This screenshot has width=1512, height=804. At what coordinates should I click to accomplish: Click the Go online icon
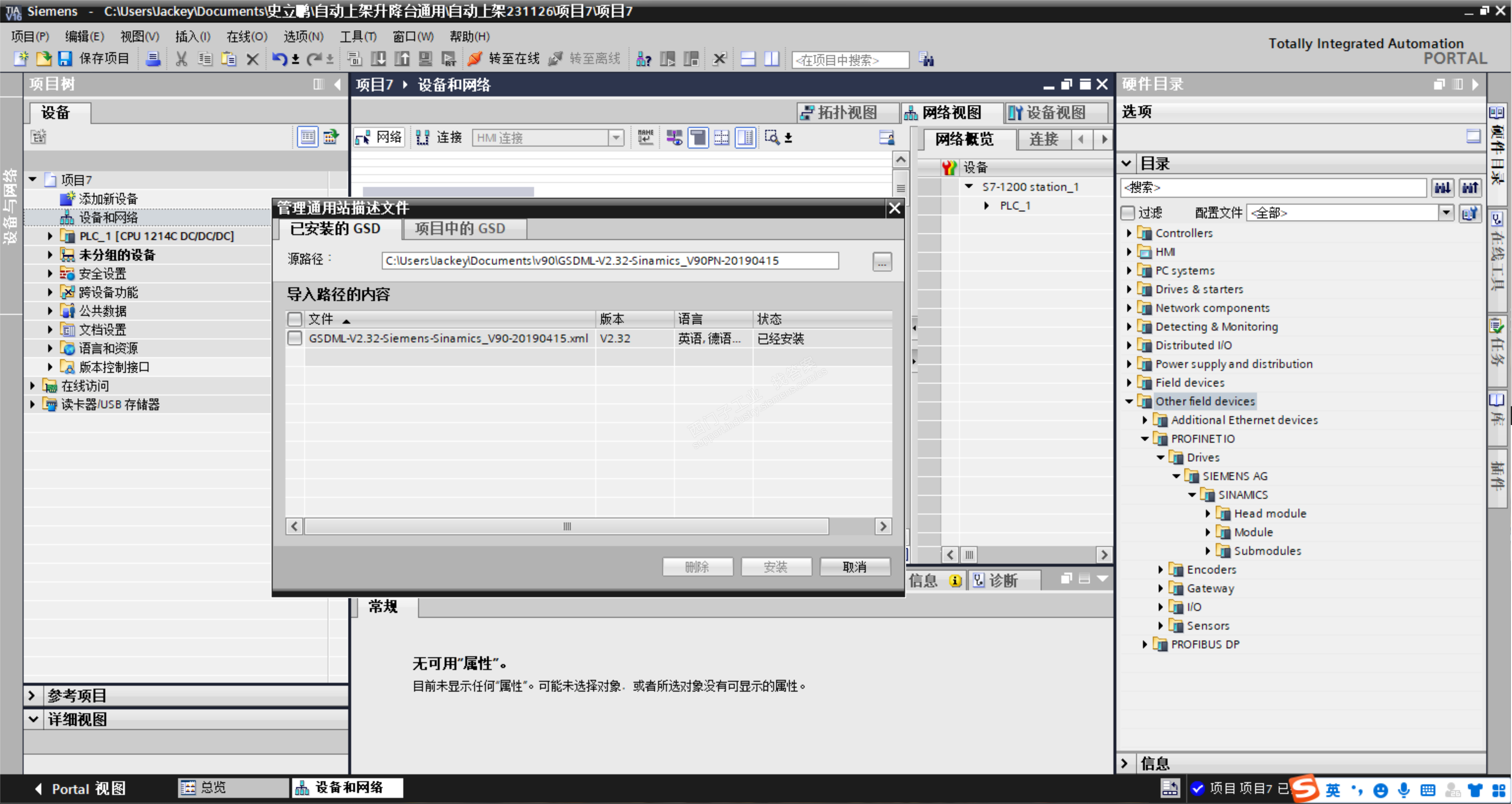click(x=475, y=59)
